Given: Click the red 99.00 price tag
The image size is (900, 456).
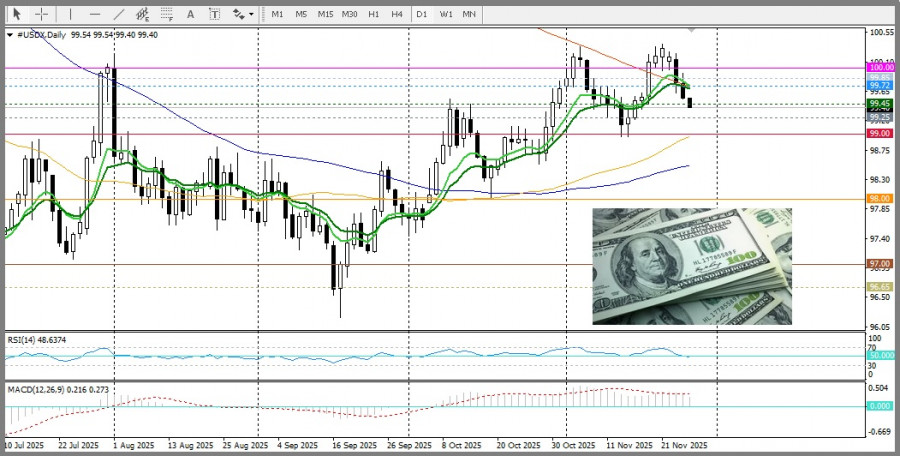Looking at the screenshot, I should [880, 133].
